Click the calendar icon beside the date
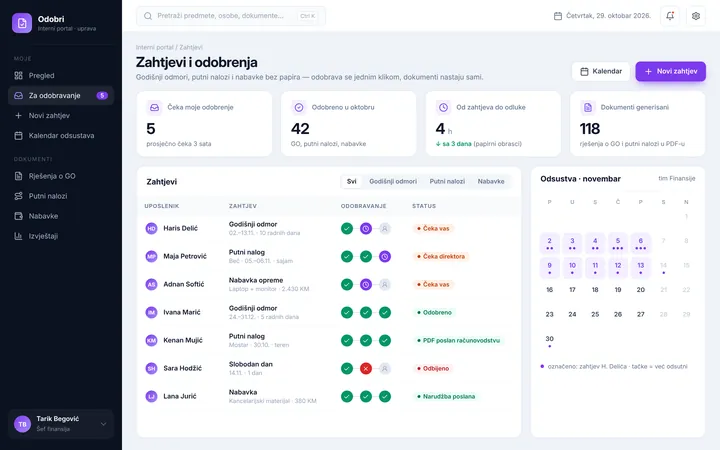Image resolution: width=720 pixels, height=450 pixels. (557, 16)
